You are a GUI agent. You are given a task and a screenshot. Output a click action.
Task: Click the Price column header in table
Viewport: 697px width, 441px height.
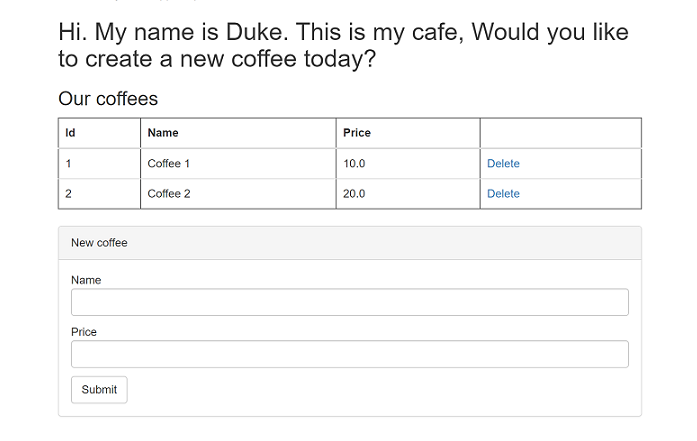click(x=357, y=133)
